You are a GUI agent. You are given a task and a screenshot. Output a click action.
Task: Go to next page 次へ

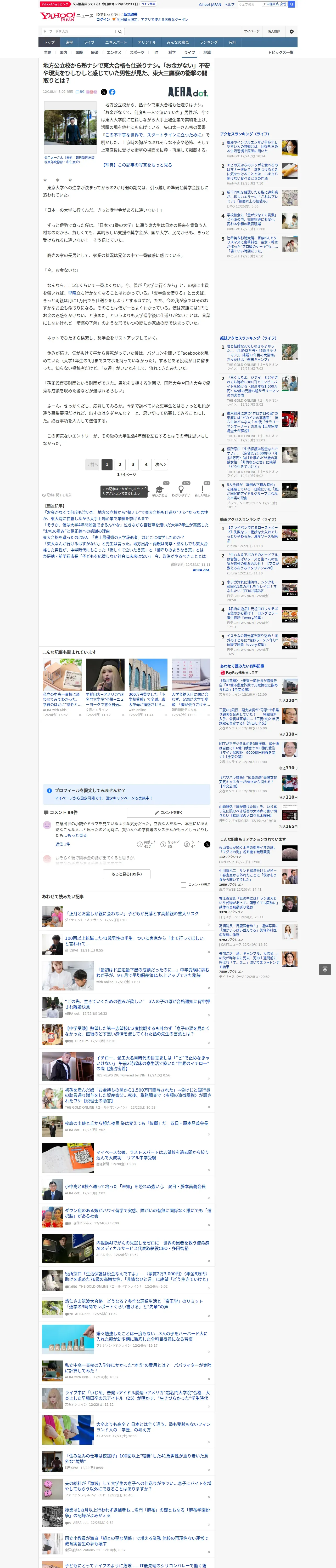160,464
